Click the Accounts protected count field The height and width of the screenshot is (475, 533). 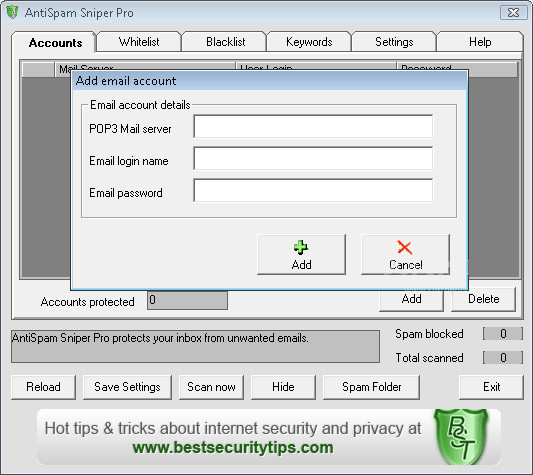187,300
